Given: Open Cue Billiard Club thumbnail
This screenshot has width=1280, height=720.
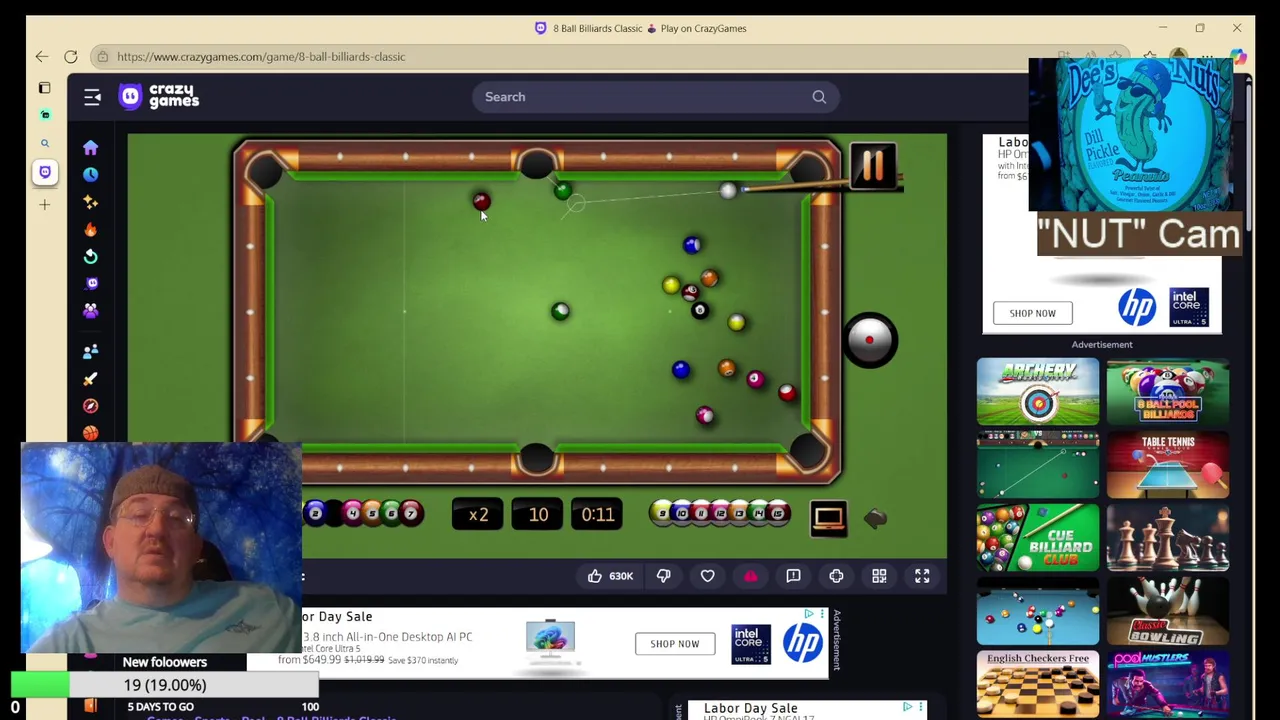Looking at the screenshot, I should point(1038,538).
